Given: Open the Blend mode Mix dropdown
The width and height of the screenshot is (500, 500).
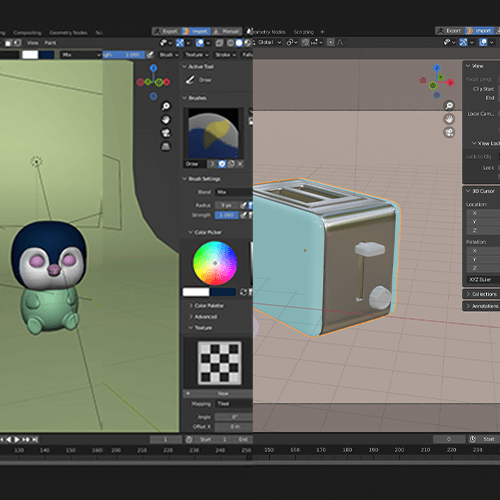Looking at the screenshot, I should (x=234, y=192).
